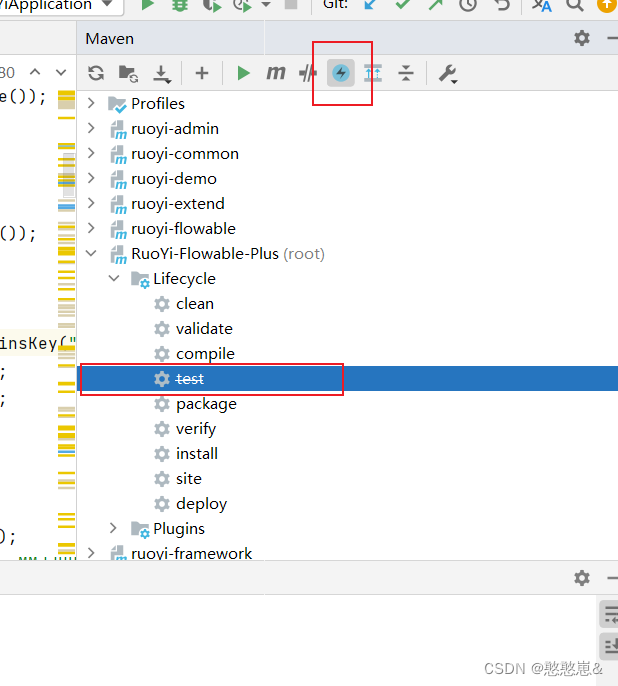The height and width of the screenshot is (686, 618).
Task: Collapse all Maven tree nodes
Action: 406,73
